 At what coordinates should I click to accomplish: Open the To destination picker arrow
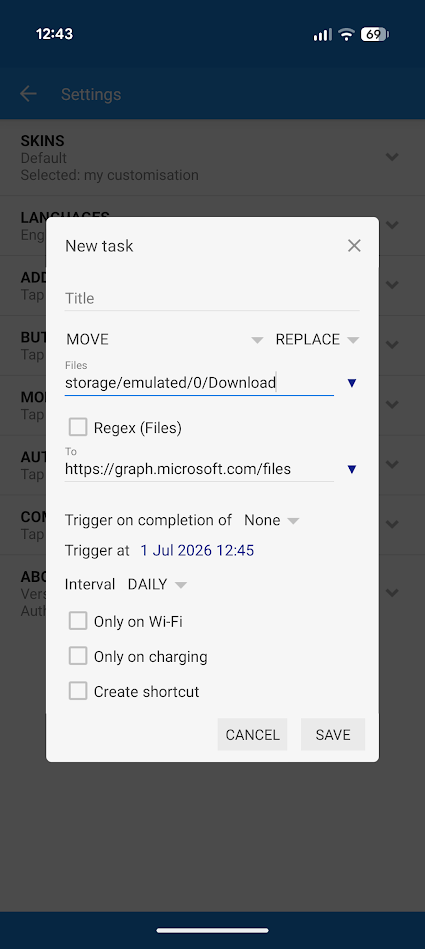coord(352,469)
